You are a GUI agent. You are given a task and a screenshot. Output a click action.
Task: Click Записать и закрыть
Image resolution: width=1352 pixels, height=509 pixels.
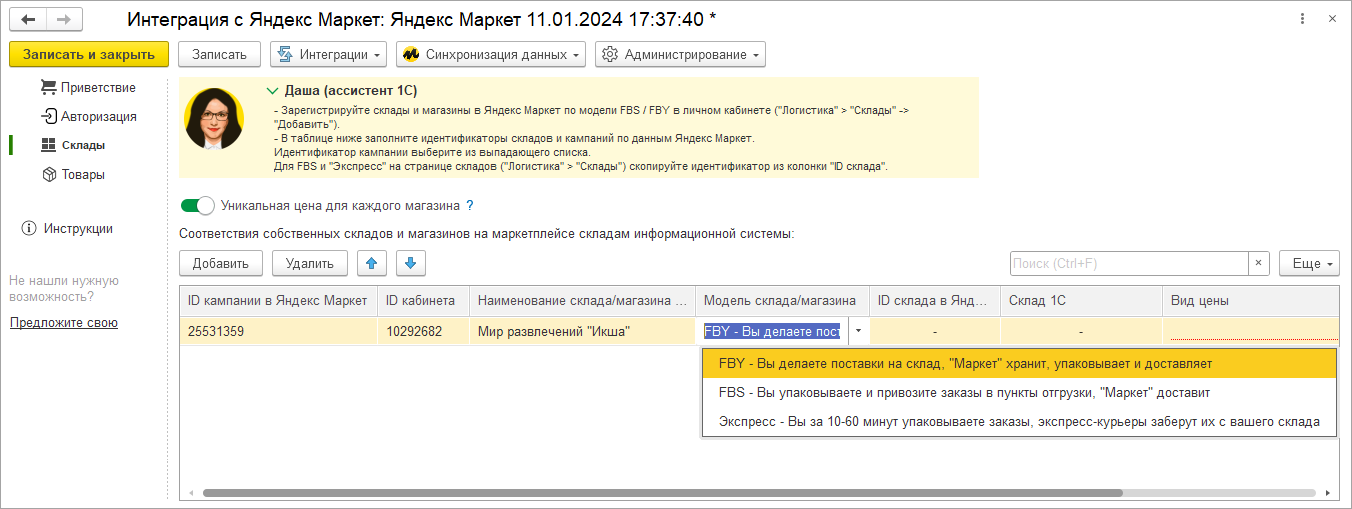pyautogui.click(x=89, y=54)
